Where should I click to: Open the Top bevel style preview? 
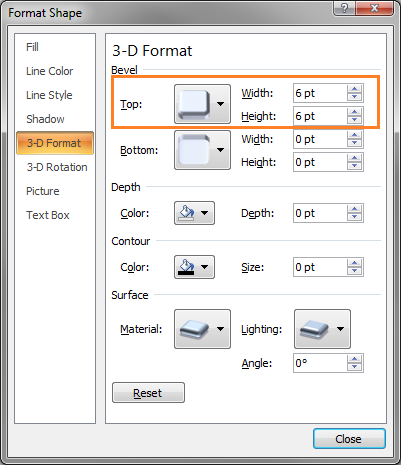click(x=194, y=104)
